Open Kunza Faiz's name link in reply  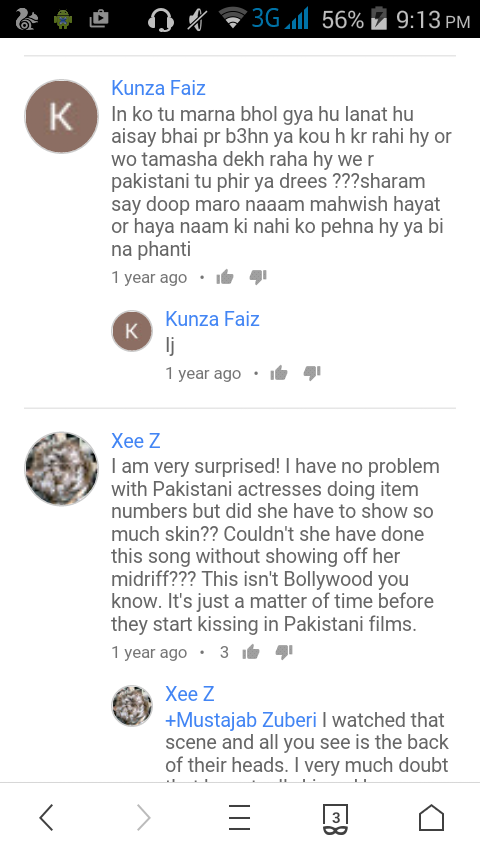click(212, 319)
